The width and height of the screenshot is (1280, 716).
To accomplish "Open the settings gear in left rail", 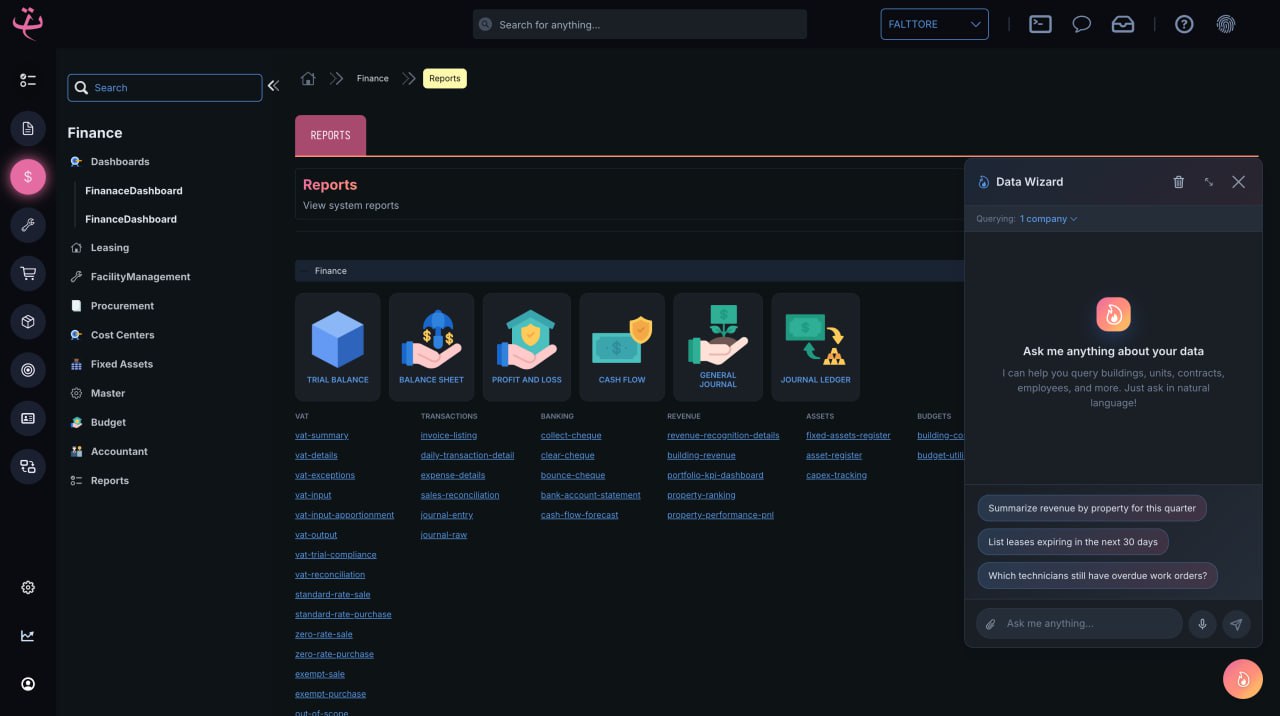I will point(28,588).
